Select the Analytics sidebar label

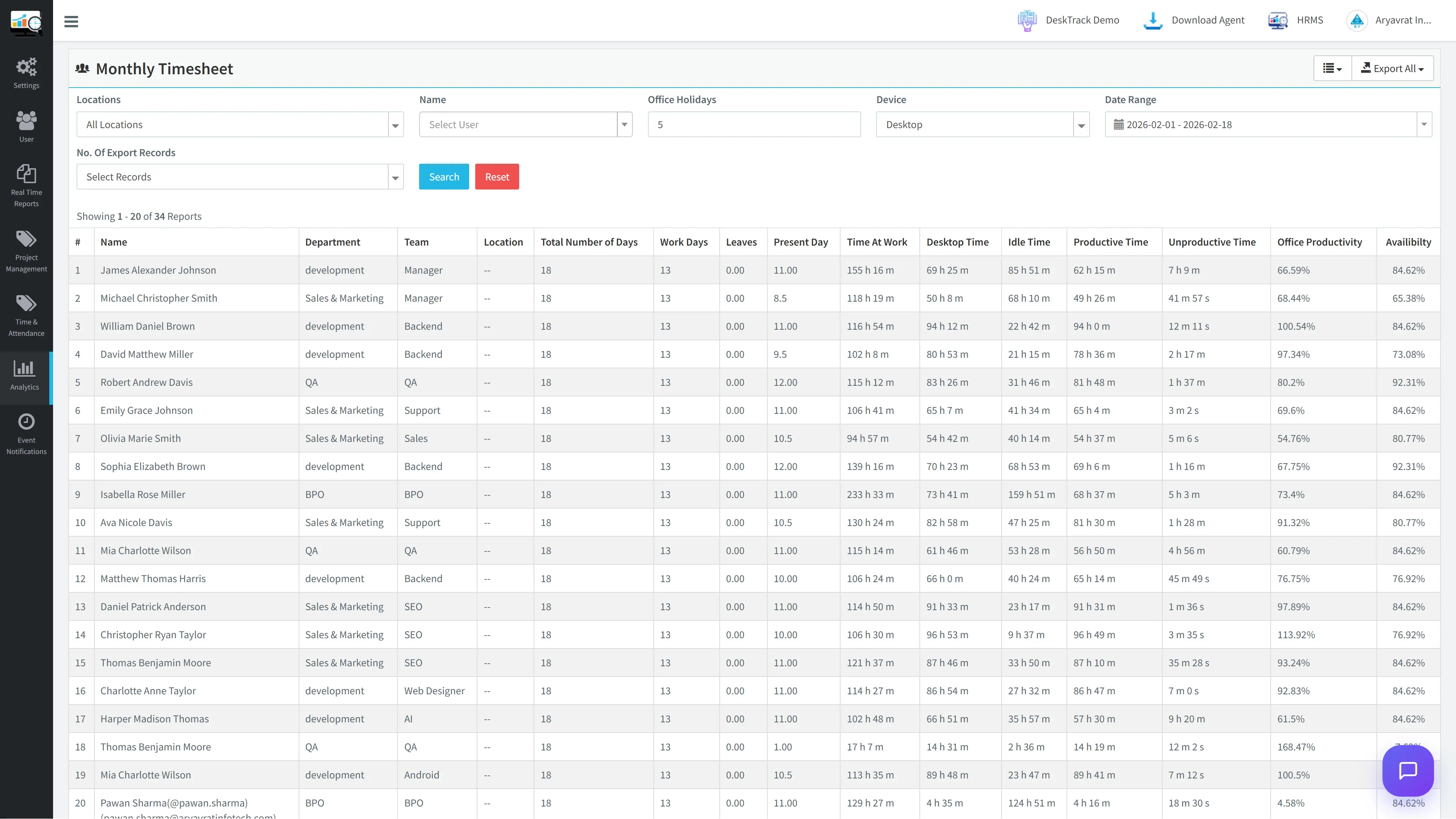click(24, 387)
